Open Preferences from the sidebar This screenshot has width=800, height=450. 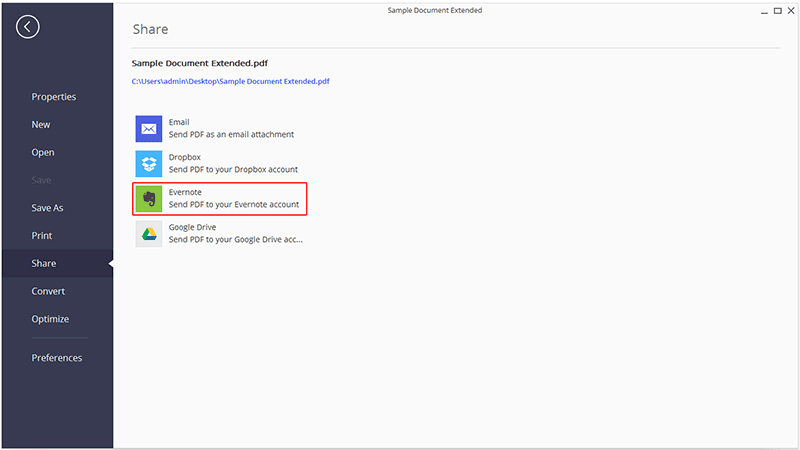[57, 358]
